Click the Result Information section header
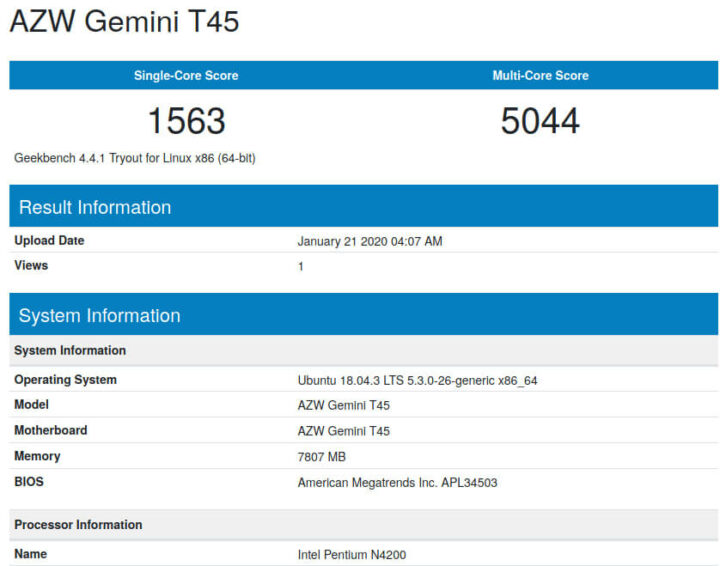The image size is (720, 566). click(95, 207)
